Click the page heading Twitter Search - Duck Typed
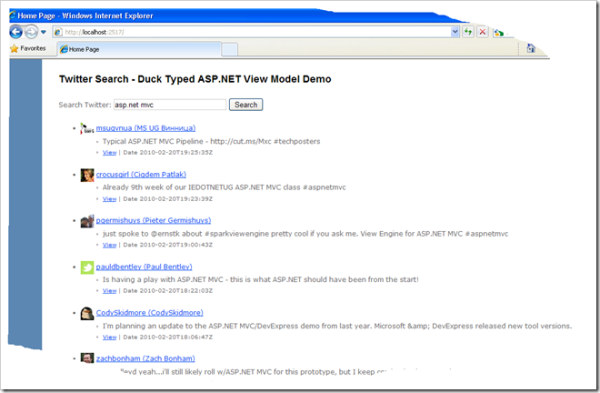The width and height of the screenshot is (600, 393). coord(195,79)
